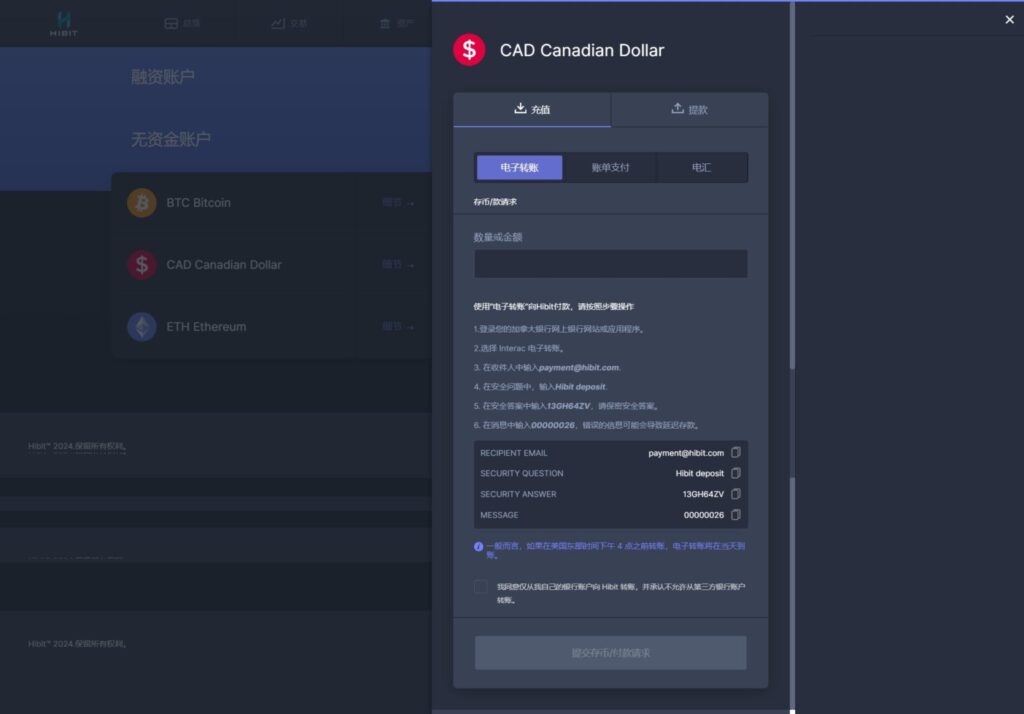
Task: Copy the security question Hibit deposit
Action: point(736,473)
